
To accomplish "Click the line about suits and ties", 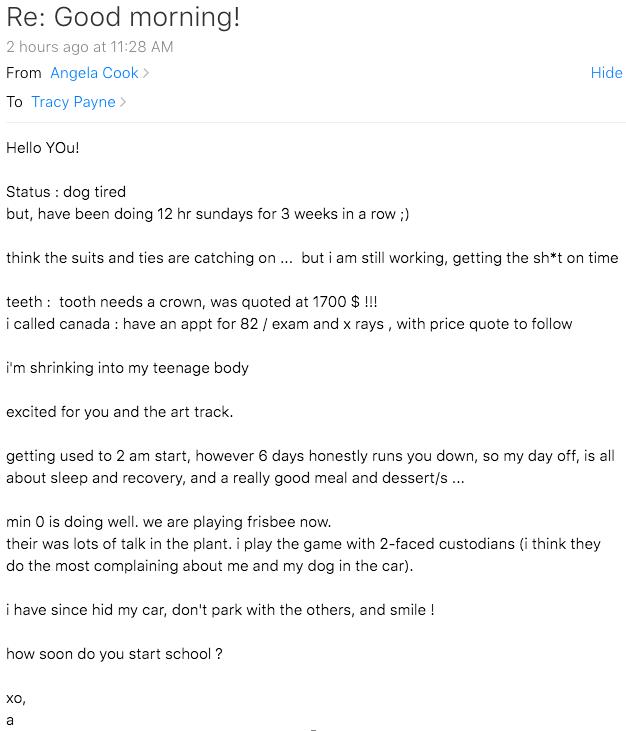I will [x=312, y=258].
